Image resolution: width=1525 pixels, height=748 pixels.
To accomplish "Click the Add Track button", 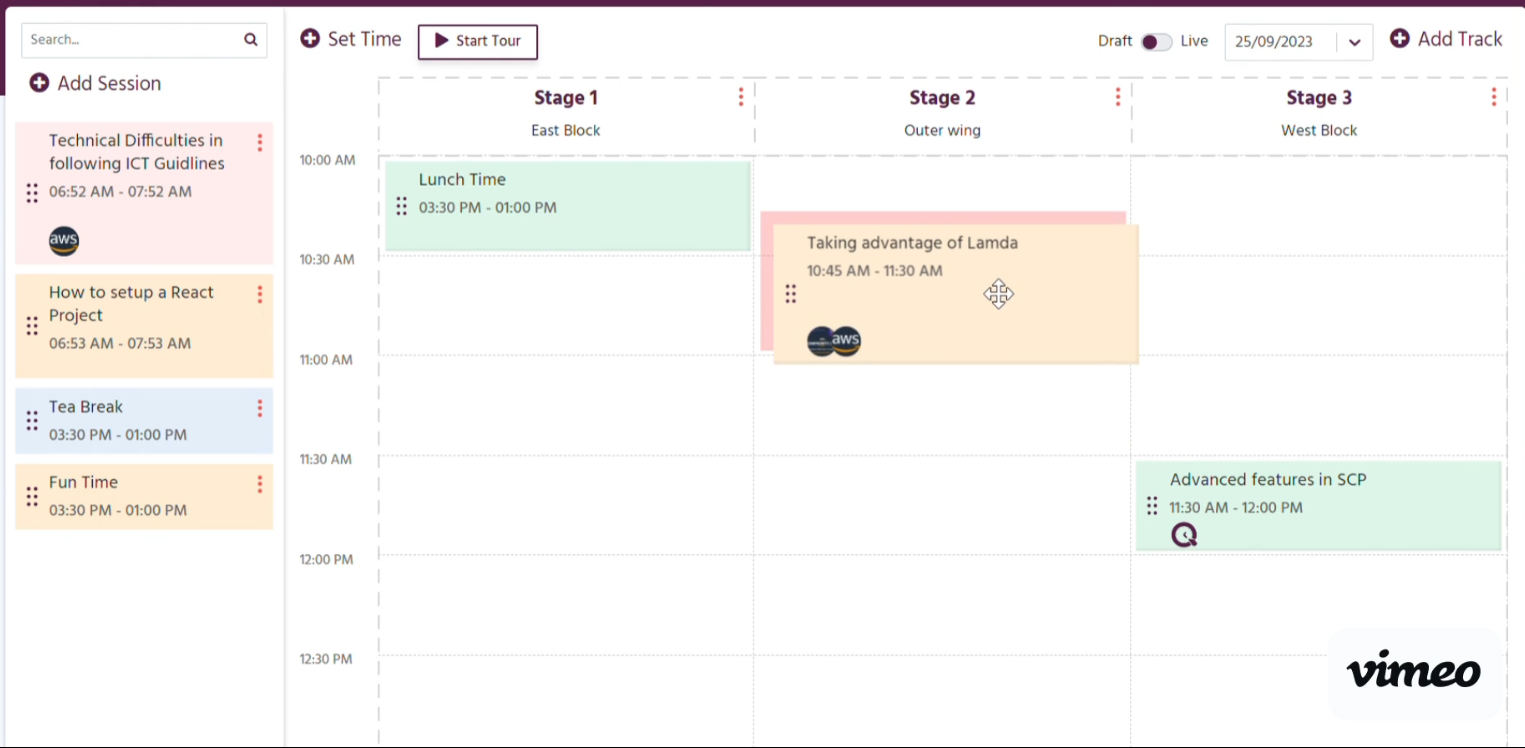I will point(1446,39).
